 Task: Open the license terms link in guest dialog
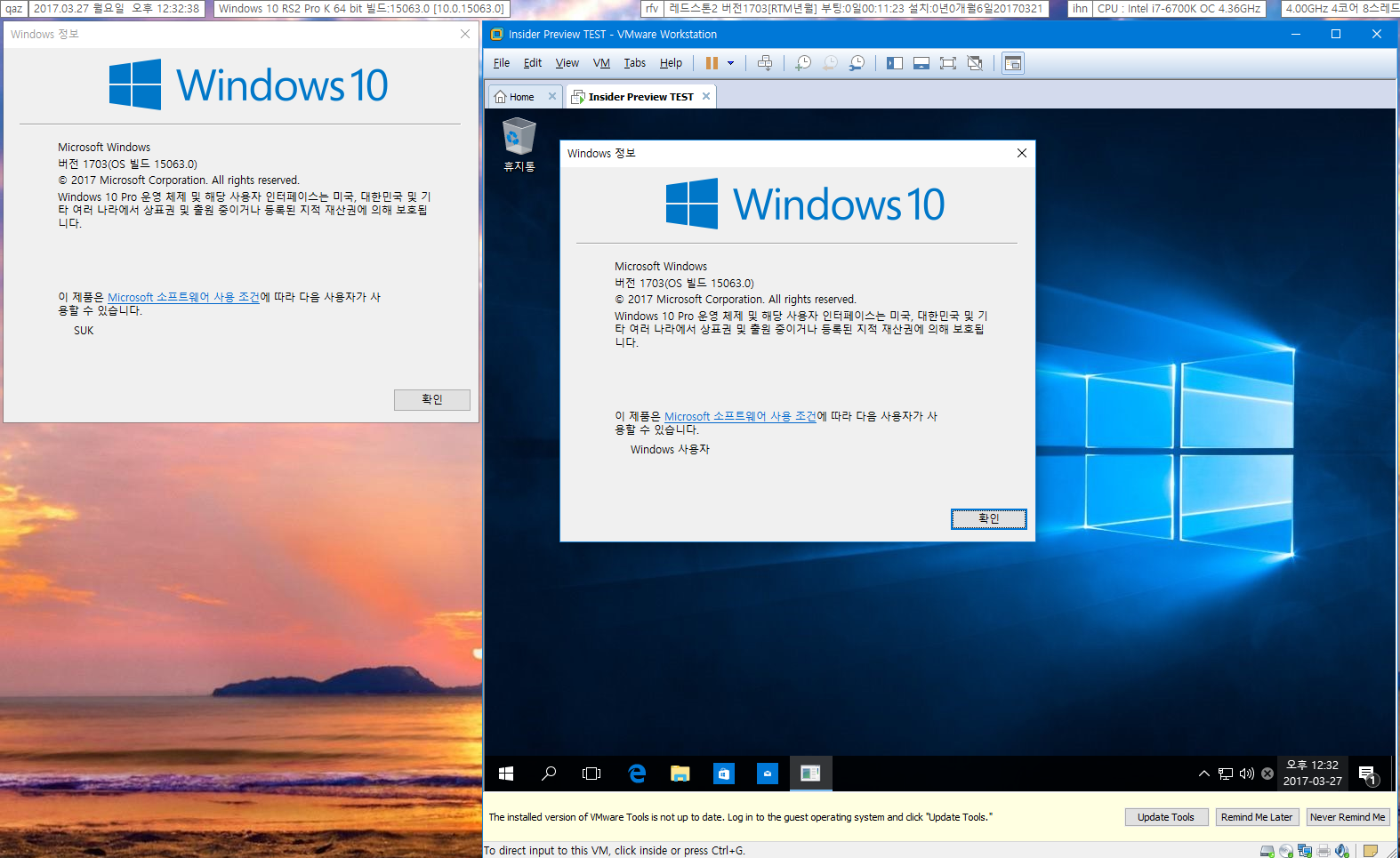tap(740, 416)
